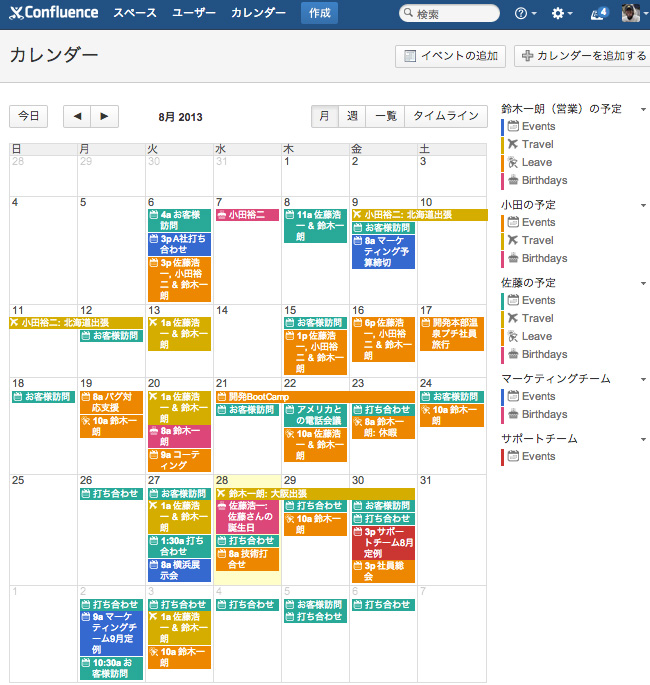This screenshot has height=685, width=650.
Task: Switch to タイムライン view
Action: [x=446, y=116]
